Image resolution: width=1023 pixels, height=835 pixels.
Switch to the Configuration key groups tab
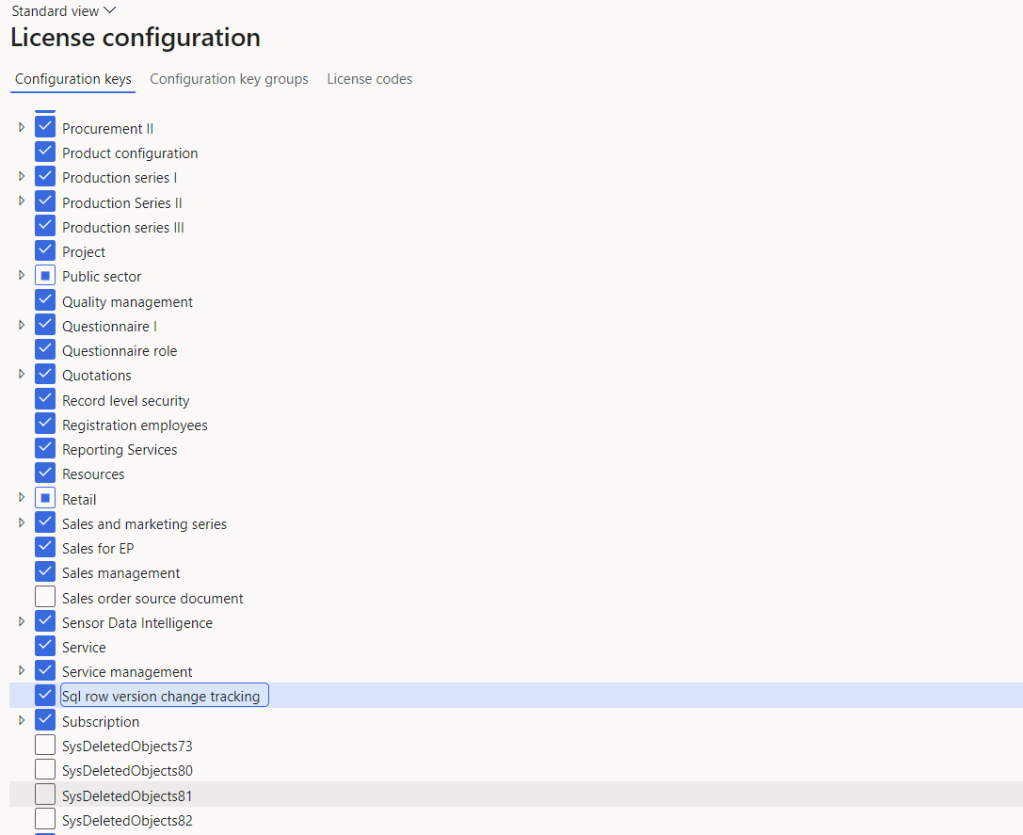point(229,79)
